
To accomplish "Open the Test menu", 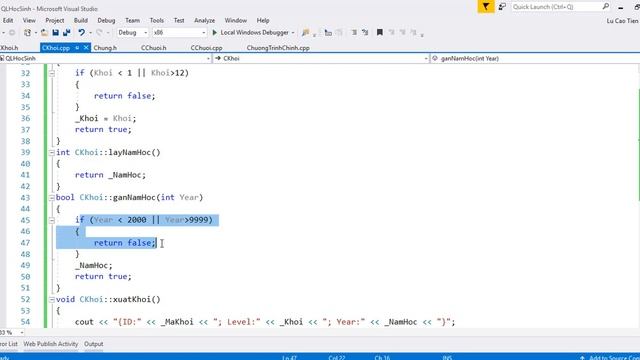I will (179, 20).
